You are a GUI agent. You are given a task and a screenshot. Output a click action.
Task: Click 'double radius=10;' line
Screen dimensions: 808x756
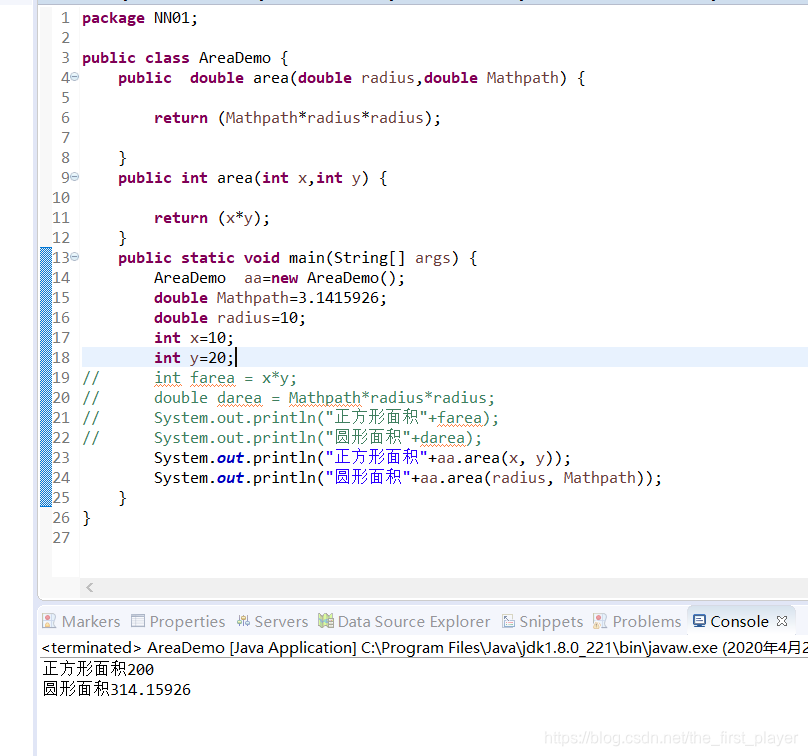(230, 318)
